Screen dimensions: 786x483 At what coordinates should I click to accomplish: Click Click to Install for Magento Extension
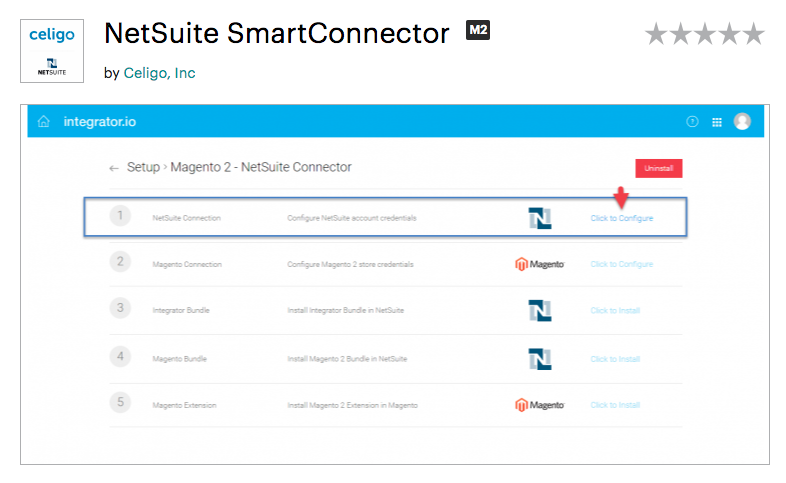point(615,405)
